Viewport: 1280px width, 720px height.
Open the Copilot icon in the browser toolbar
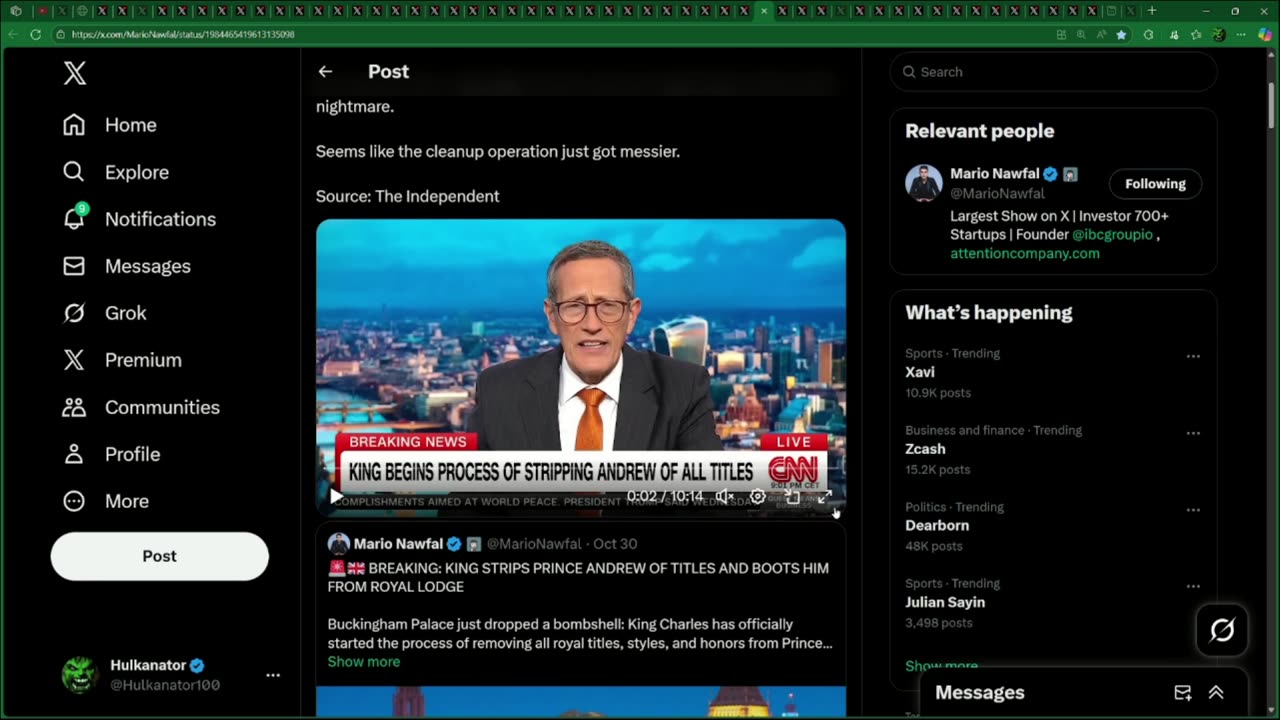[x=1265, y=34]
